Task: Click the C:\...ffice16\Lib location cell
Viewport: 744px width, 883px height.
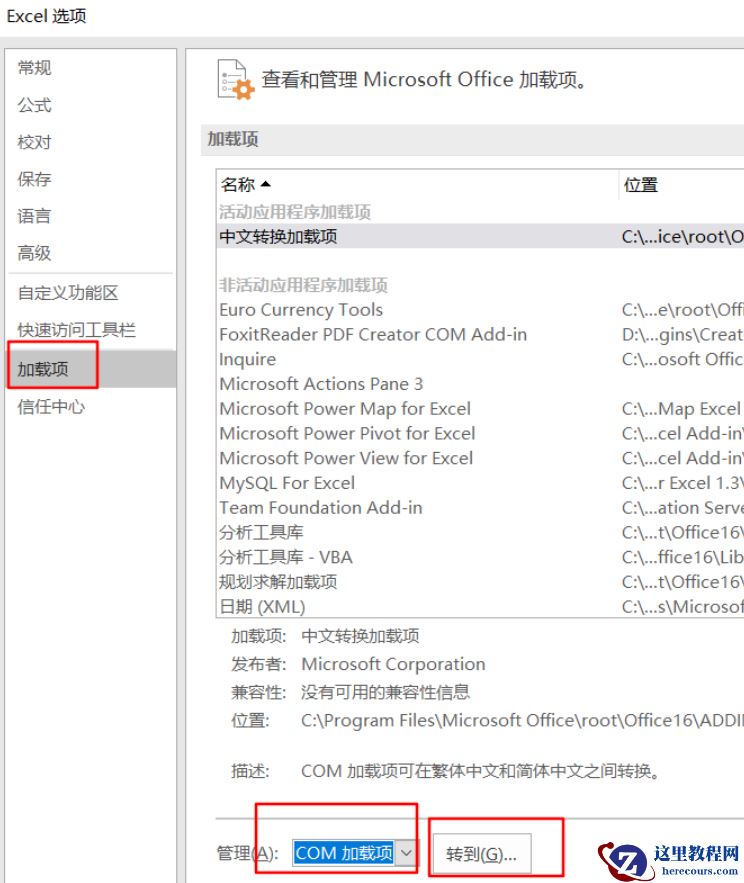Action: (682, 558)
